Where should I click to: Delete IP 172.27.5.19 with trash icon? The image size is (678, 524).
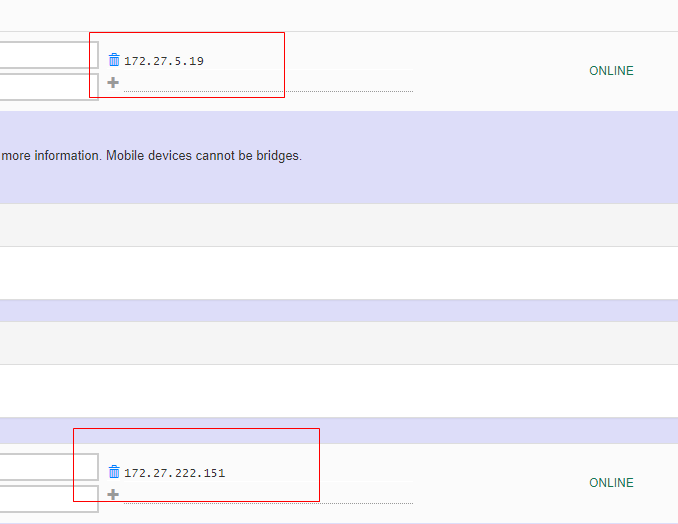[x=114, y=60]
